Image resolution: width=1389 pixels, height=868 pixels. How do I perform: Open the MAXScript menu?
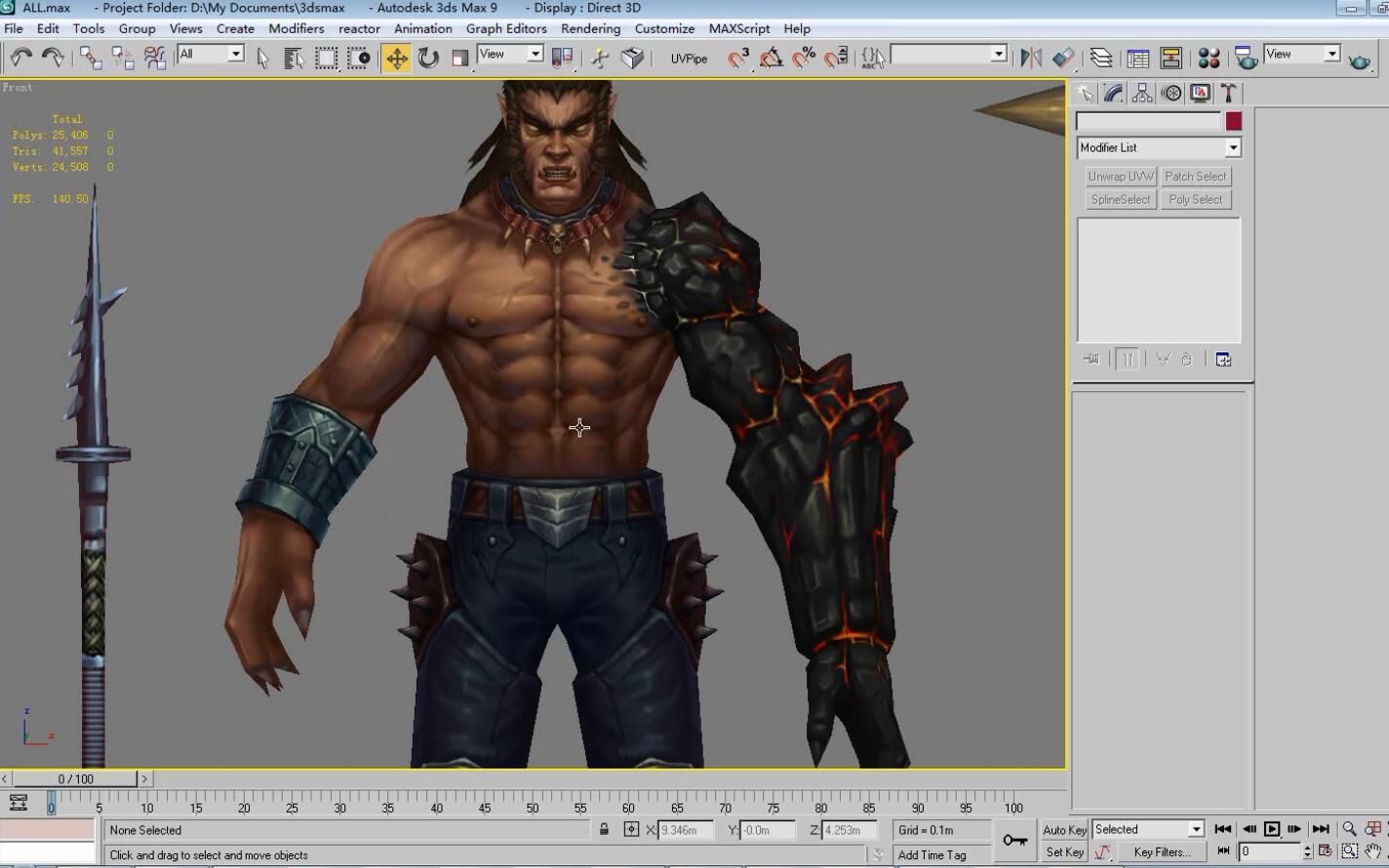pyautogui.click(x=738, y=28)
